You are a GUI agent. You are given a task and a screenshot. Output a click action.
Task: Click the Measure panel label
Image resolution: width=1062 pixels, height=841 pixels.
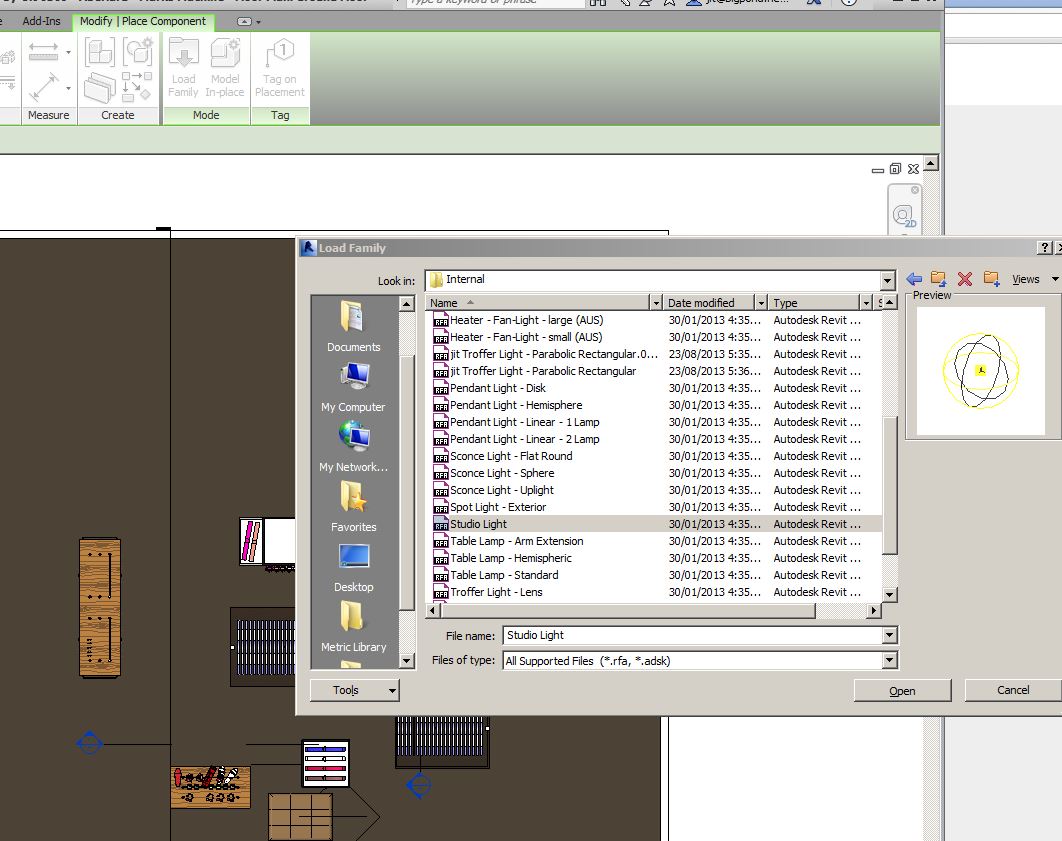pyautogui.click(x=49, y=115)
